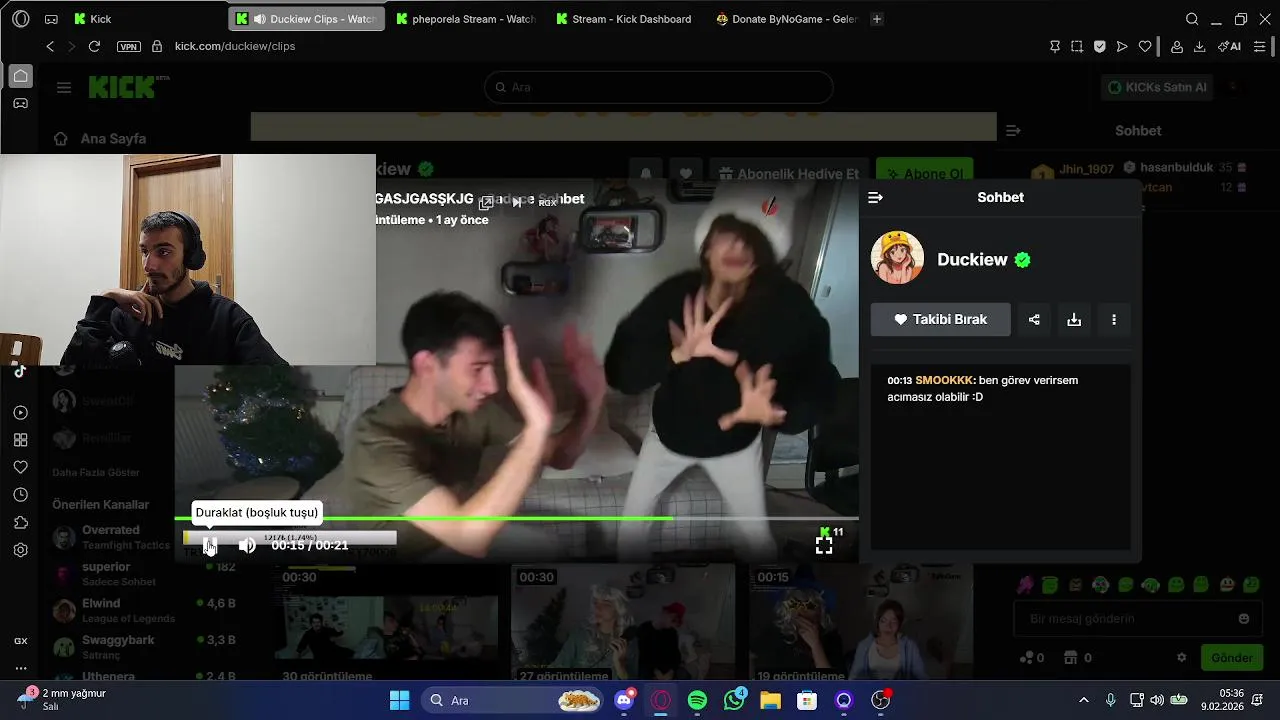Click SMOOKKK username in clip chat
1280x720 pixels.
click(944, 380)
